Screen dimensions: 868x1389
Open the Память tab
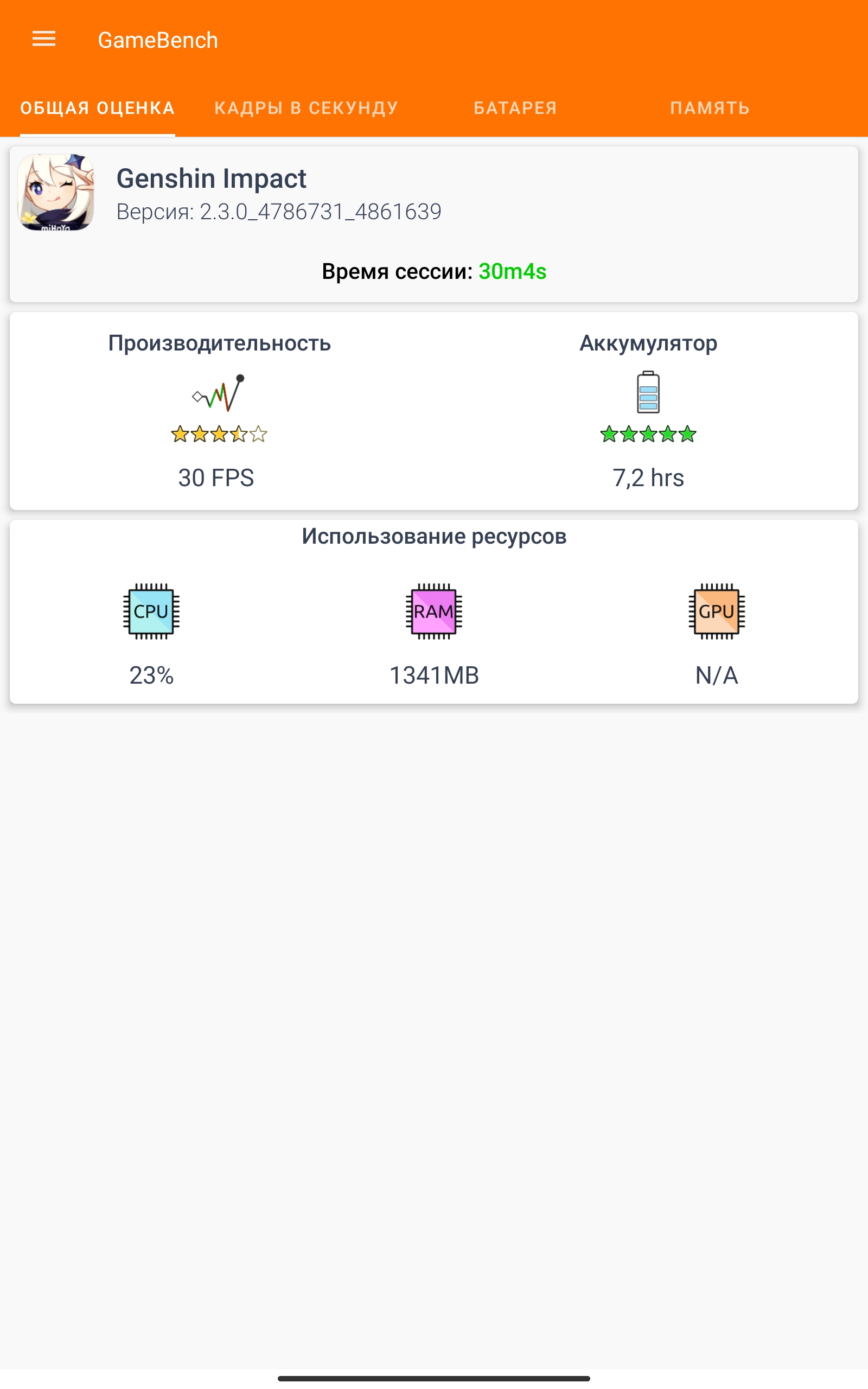(x=710, y=108)
